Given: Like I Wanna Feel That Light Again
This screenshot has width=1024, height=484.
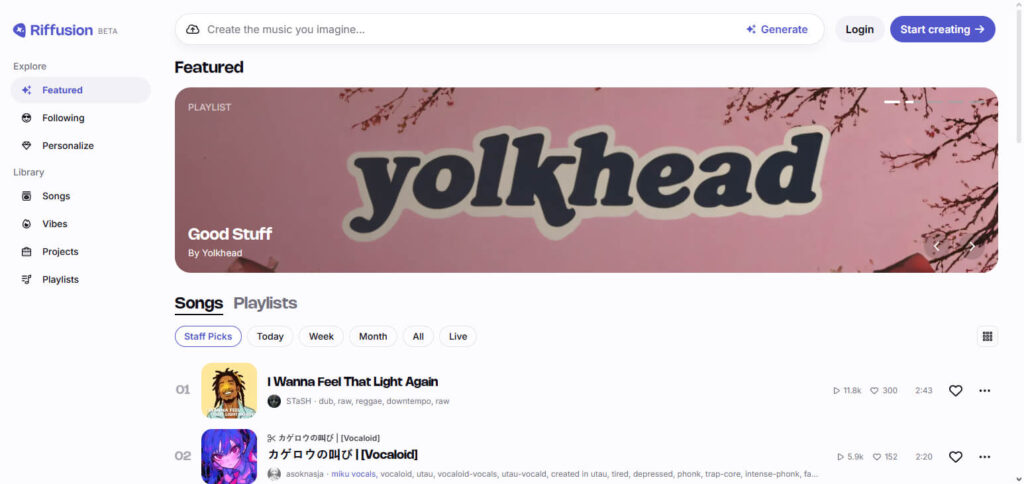Looking at the screenshot, I should coord(955,391).
